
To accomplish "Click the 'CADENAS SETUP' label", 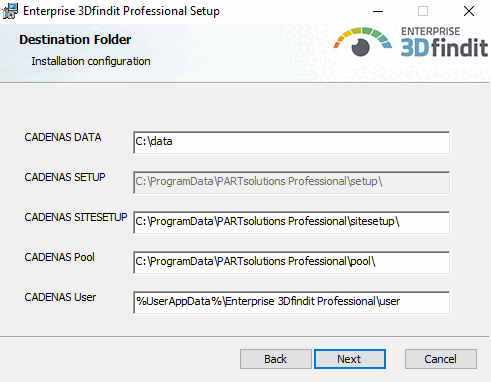I will click(x=65, y=177).
